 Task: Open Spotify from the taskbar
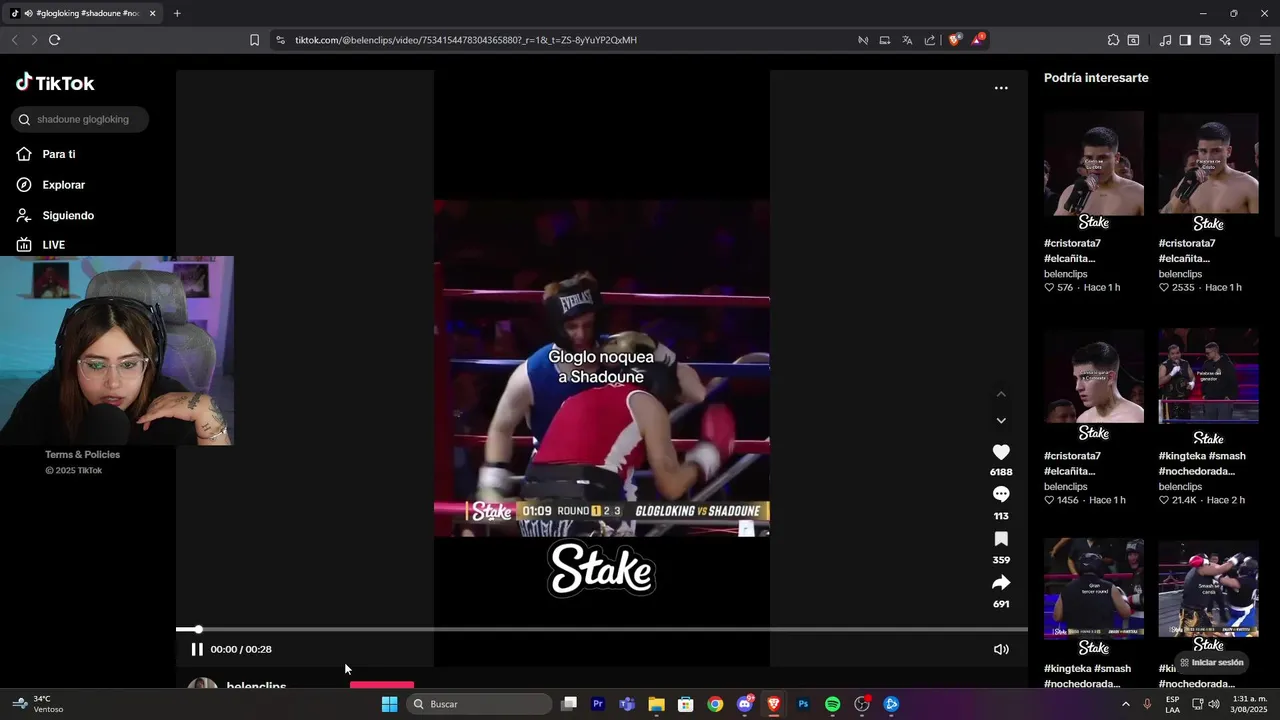(832, 704)
